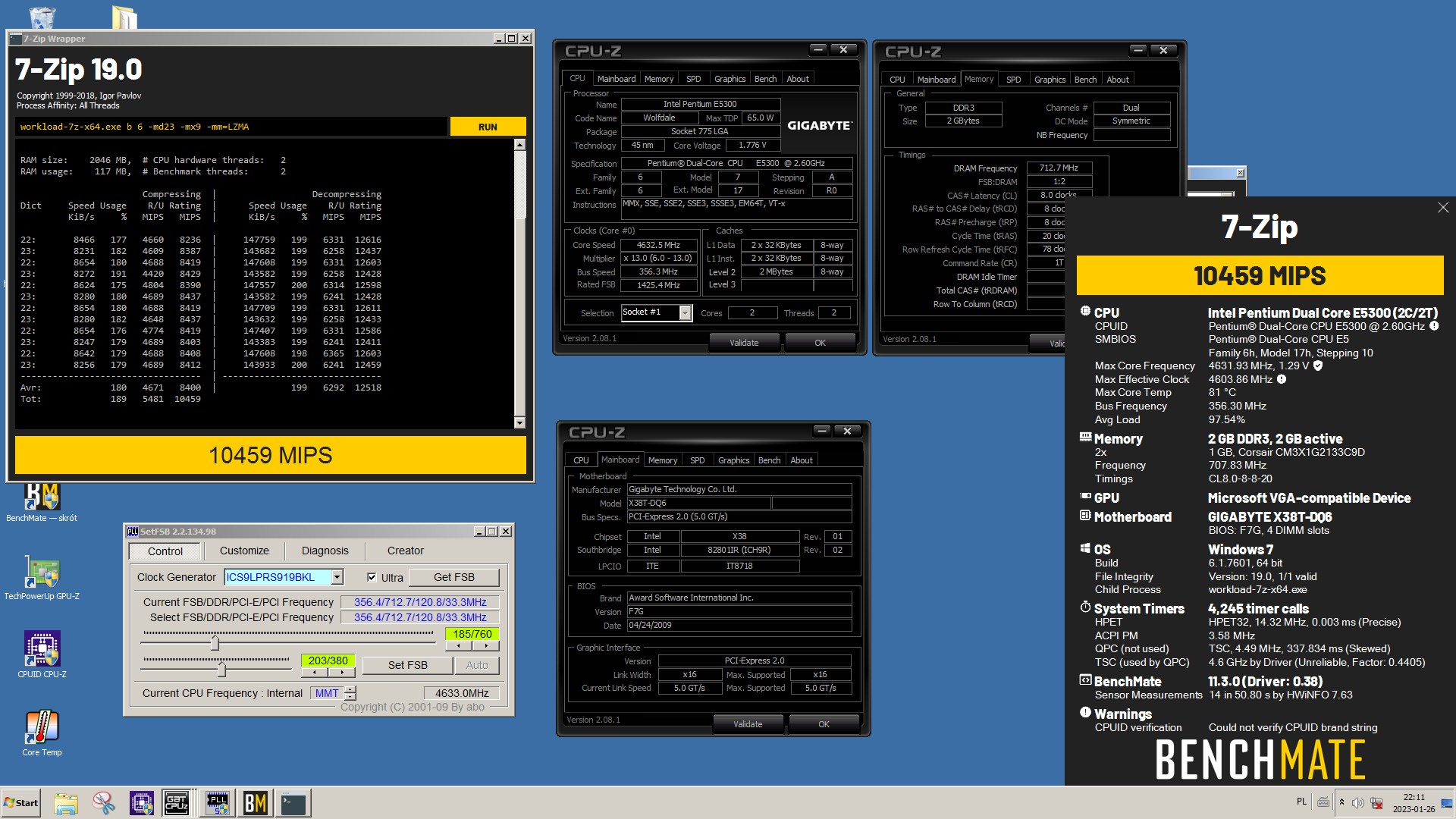Screen dimensions: 1456x819
Task: Click OK in bottom CPU-Z Mainboard window
Action: tap(824, 724)
